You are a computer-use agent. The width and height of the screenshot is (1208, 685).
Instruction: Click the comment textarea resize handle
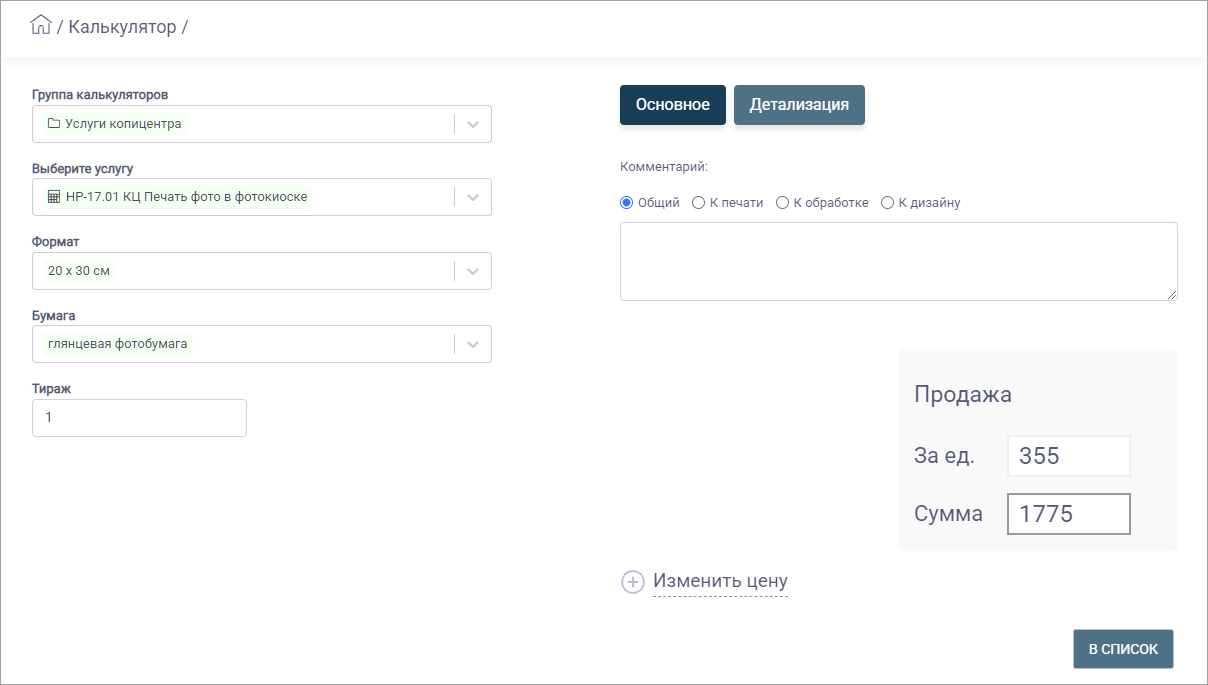(1172, 295)
